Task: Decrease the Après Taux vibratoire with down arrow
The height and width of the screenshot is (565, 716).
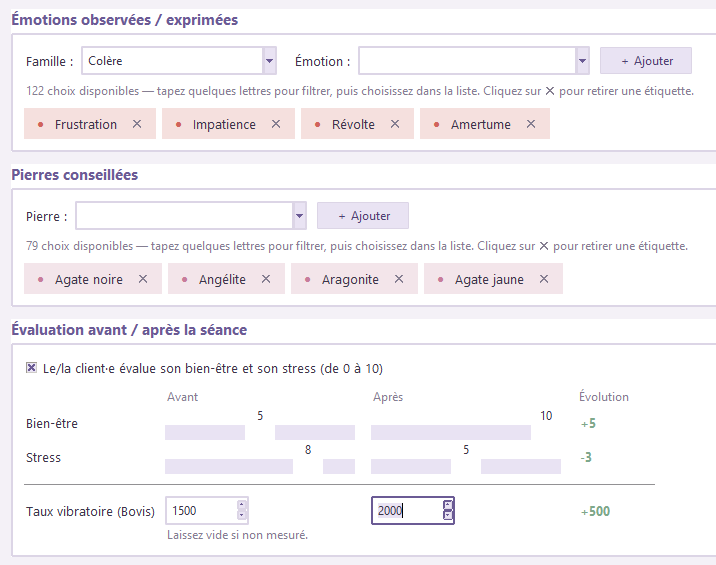Action: (448, 515)
